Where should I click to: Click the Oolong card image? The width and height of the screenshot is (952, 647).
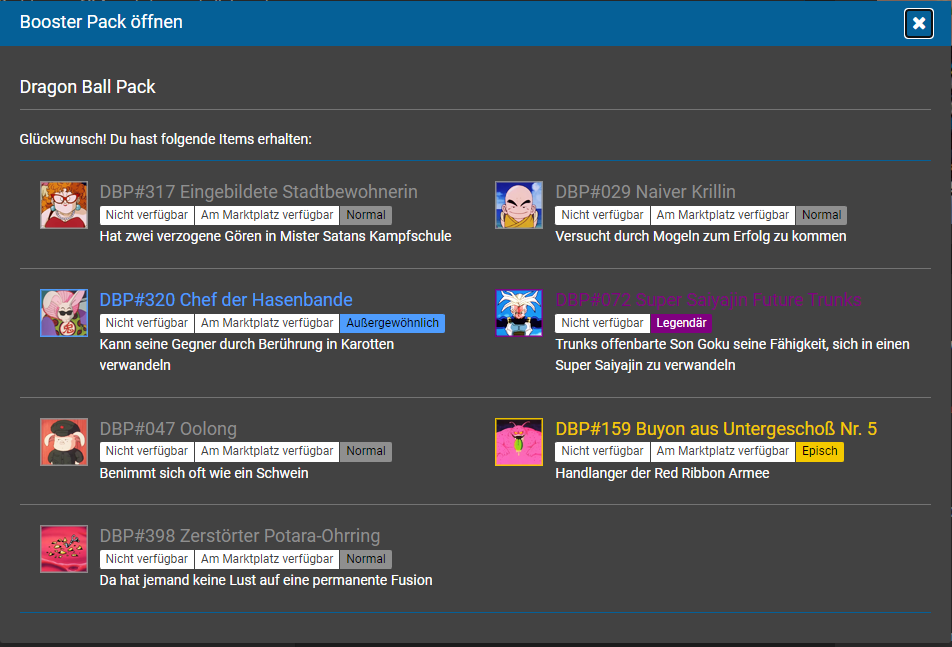[x=64, y=442]
